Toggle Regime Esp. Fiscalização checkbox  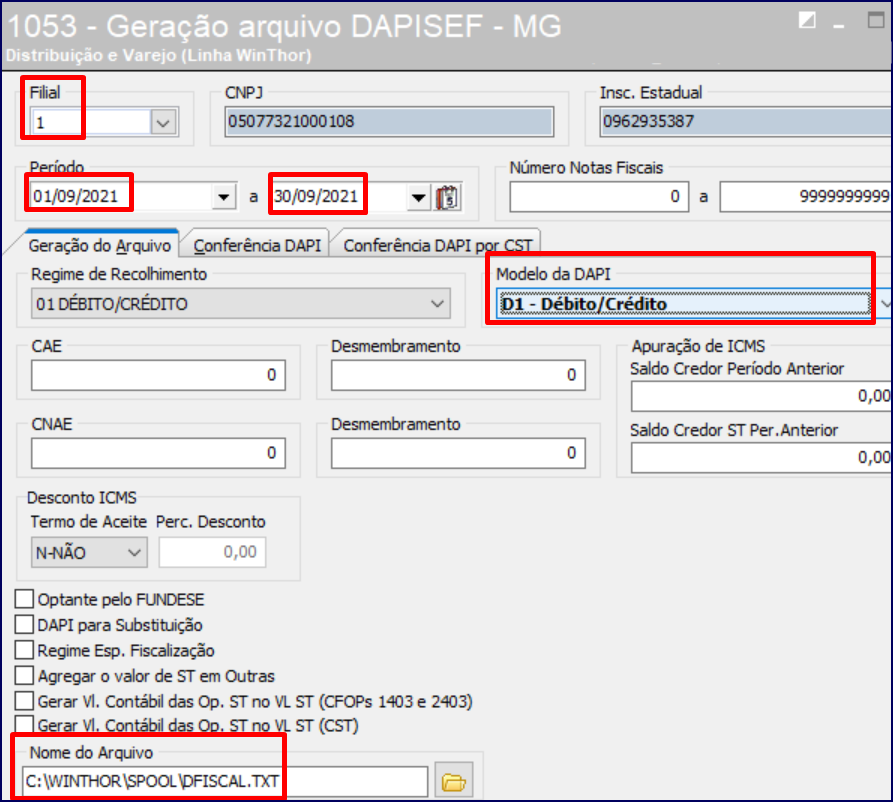24,650
